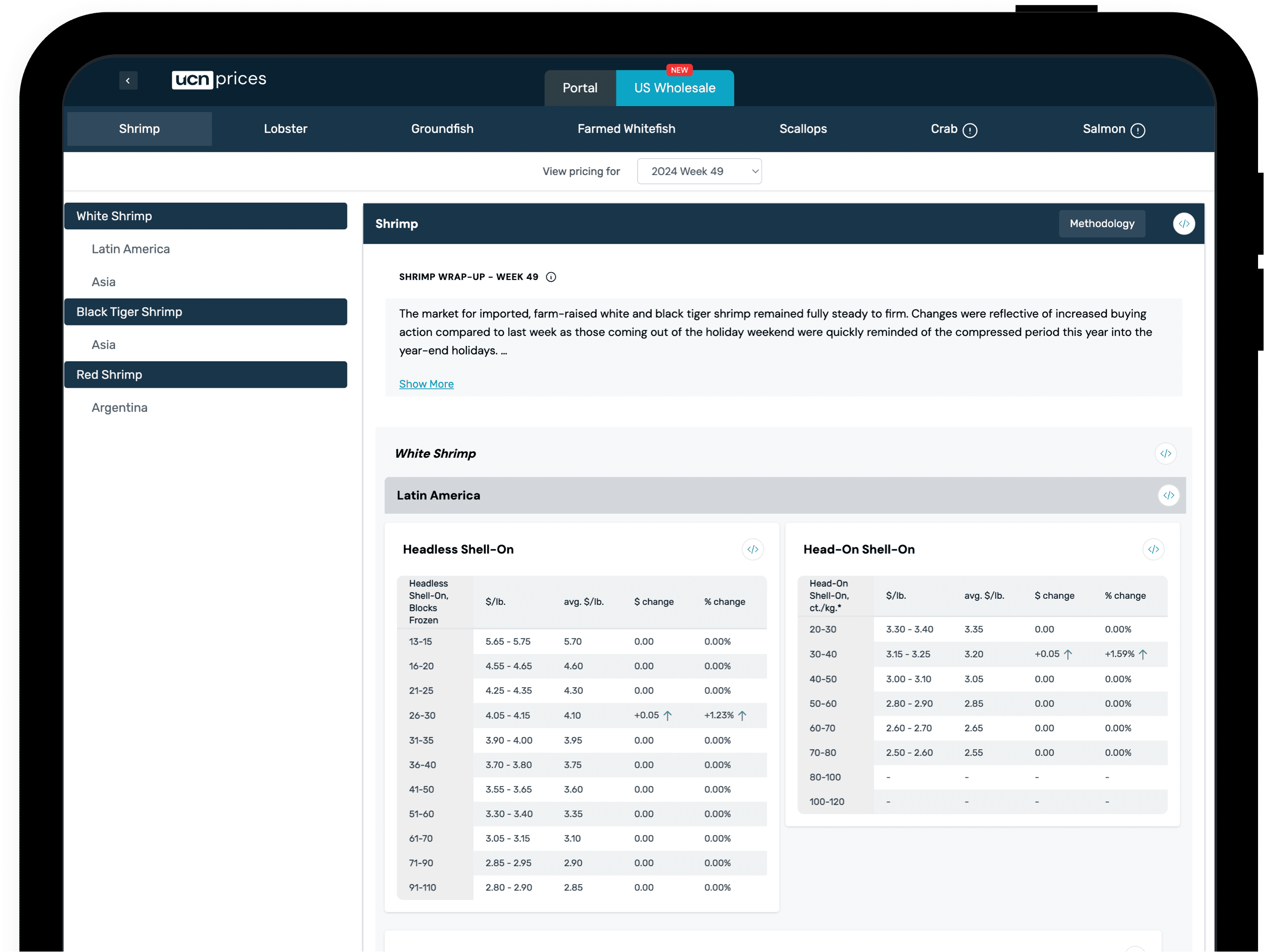The image size is (1264, 952).
Task: Click up arrow next to +1.59% change
Action: tap(1143, 654)
